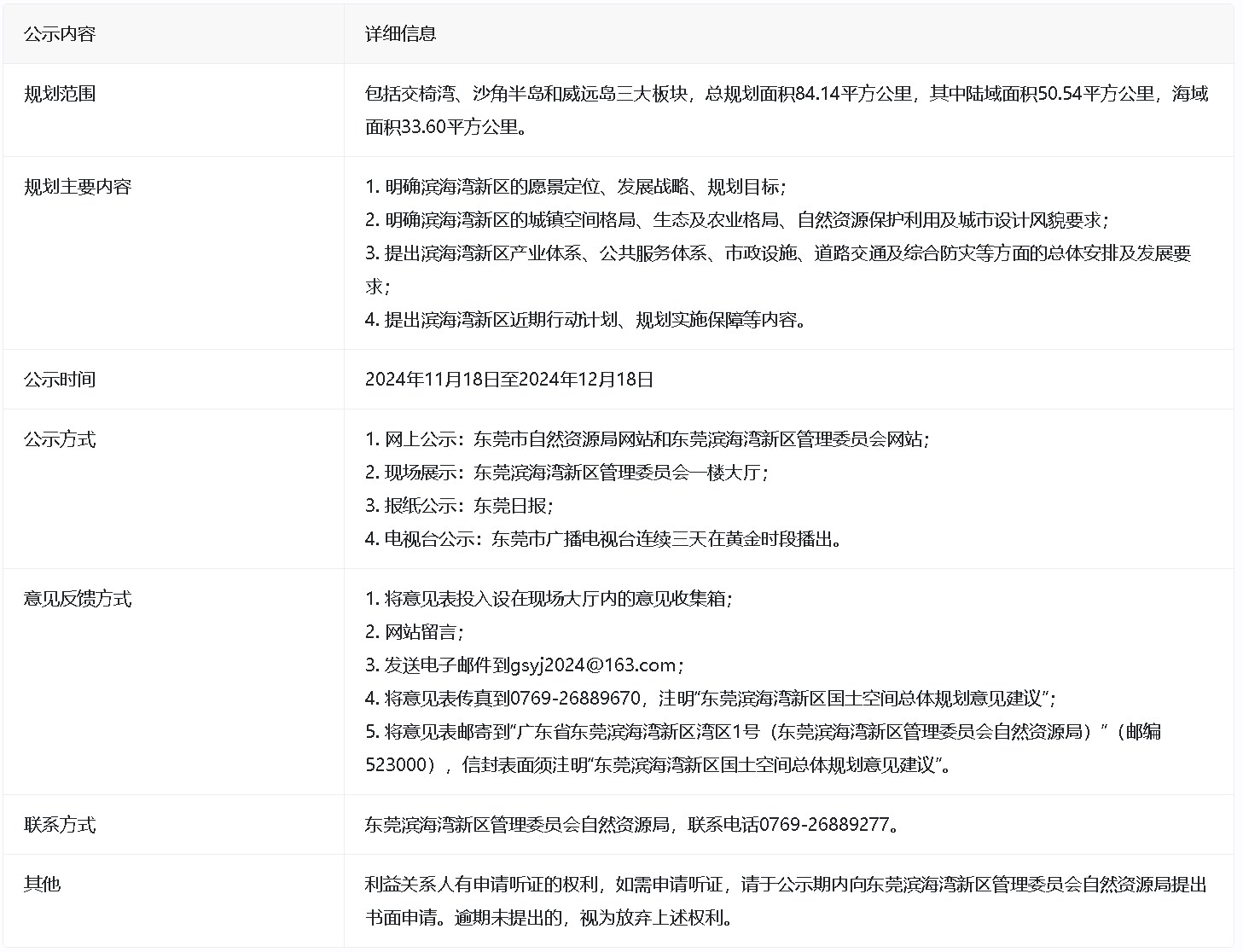
Task: Click the 现场展示 list item
Action: 566,473
